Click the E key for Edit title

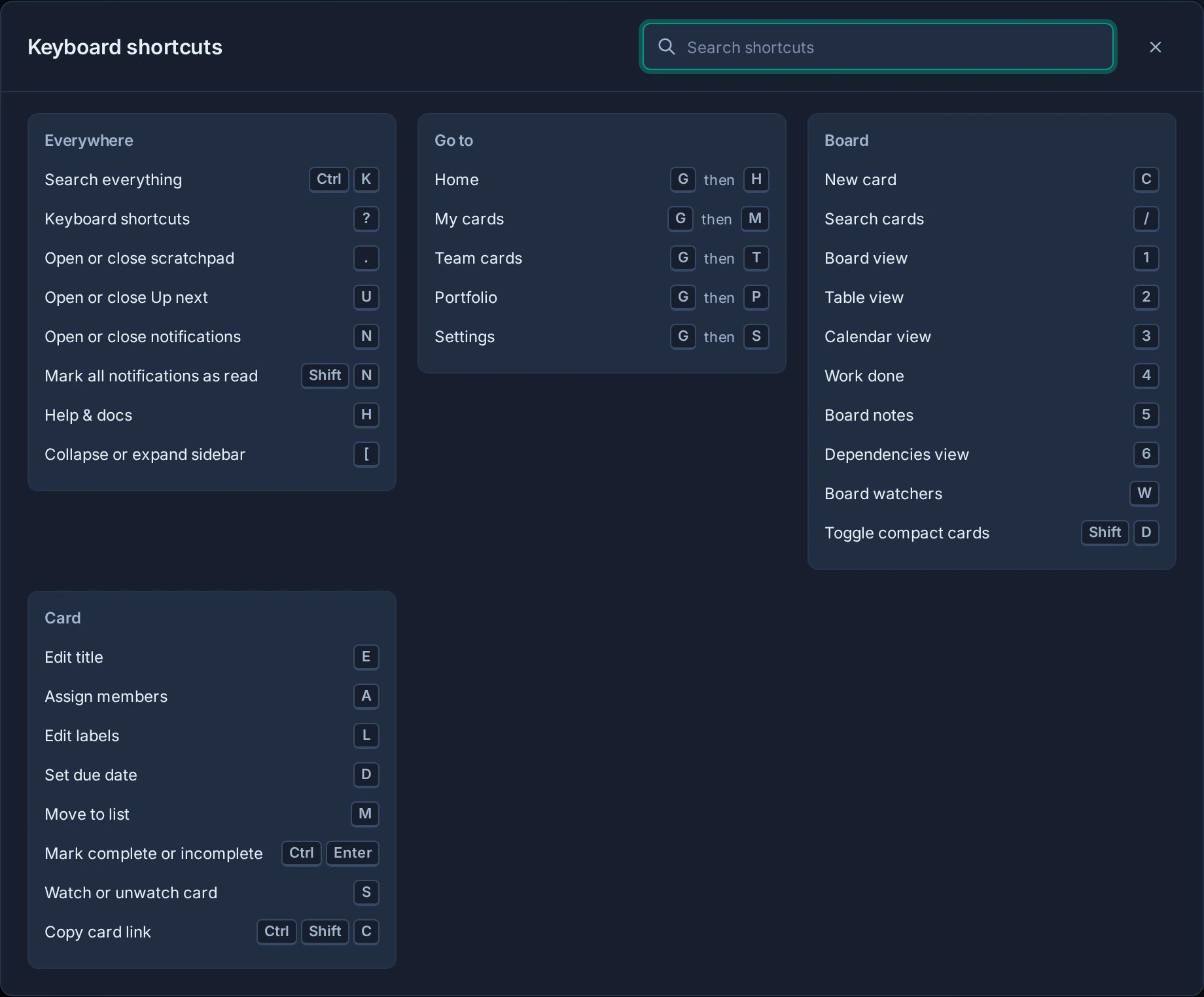tap(366, 657)
